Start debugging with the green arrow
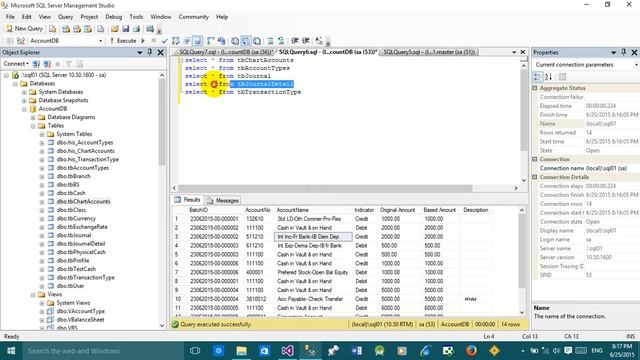Image resolution: width=640 pixels, height=360 pixels. [143, 41]
